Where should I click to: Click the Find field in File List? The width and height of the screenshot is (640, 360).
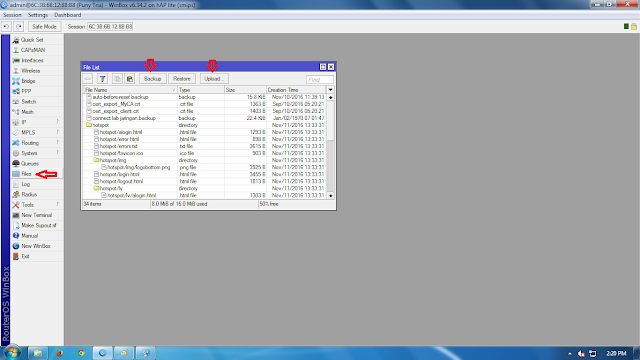click(320, 80)
